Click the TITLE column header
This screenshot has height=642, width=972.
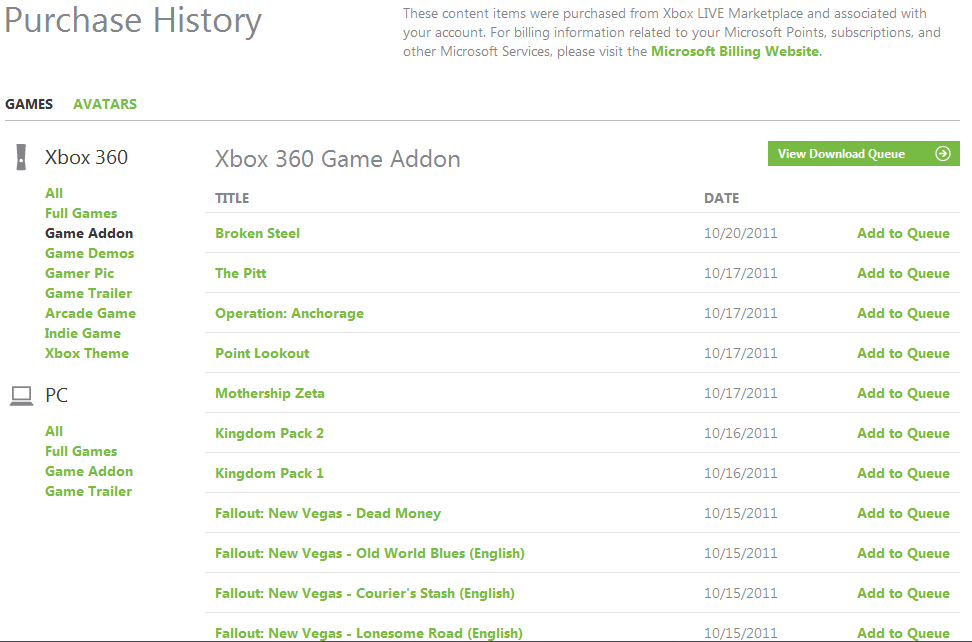[232, 198]
